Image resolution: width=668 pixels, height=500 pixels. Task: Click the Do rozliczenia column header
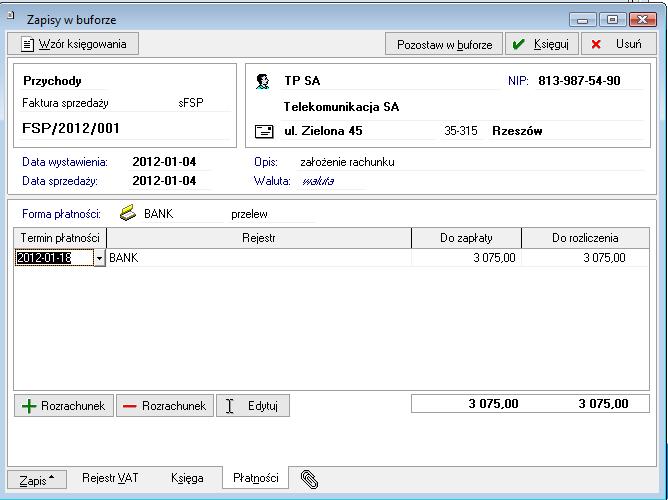click(x=585, y=238)
